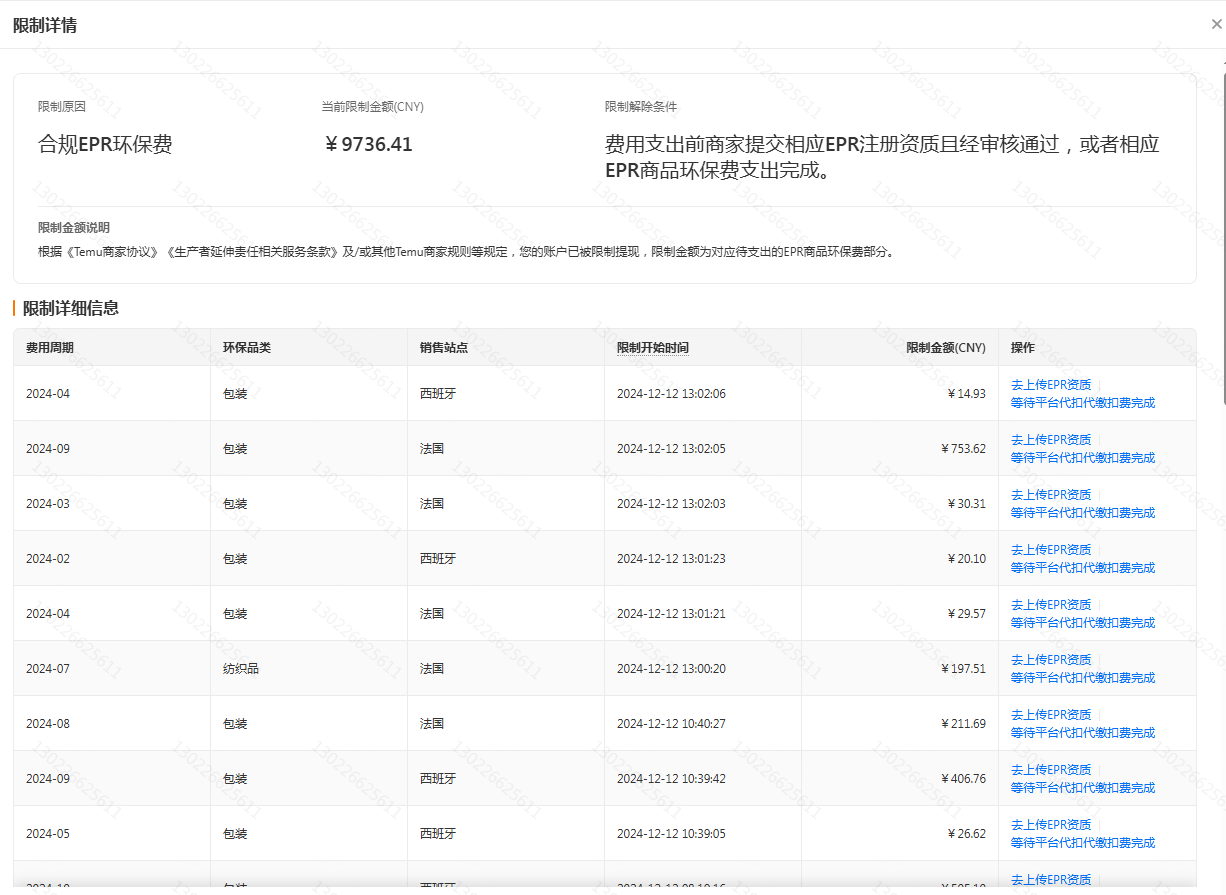Click 去上传EPR资质 for ¥14.93 row
This screenshot has height=895, width=1226.
pyautogui.click(x=1051, y=385)
